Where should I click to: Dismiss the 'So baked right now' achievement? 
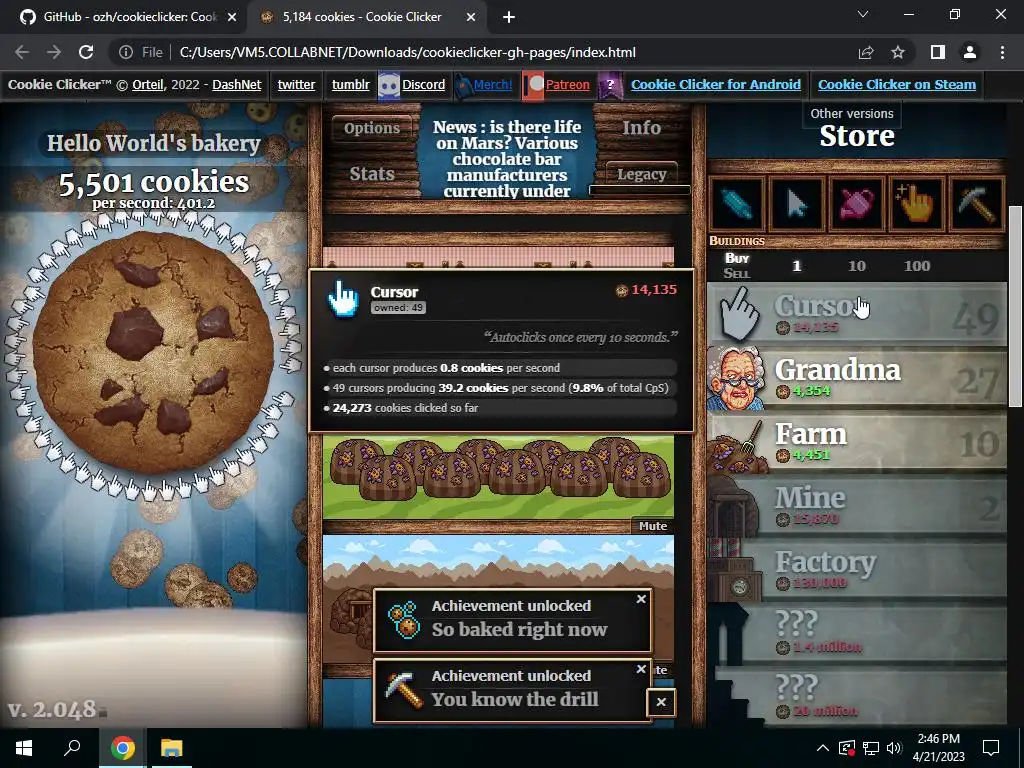click(x=641, y=599)
